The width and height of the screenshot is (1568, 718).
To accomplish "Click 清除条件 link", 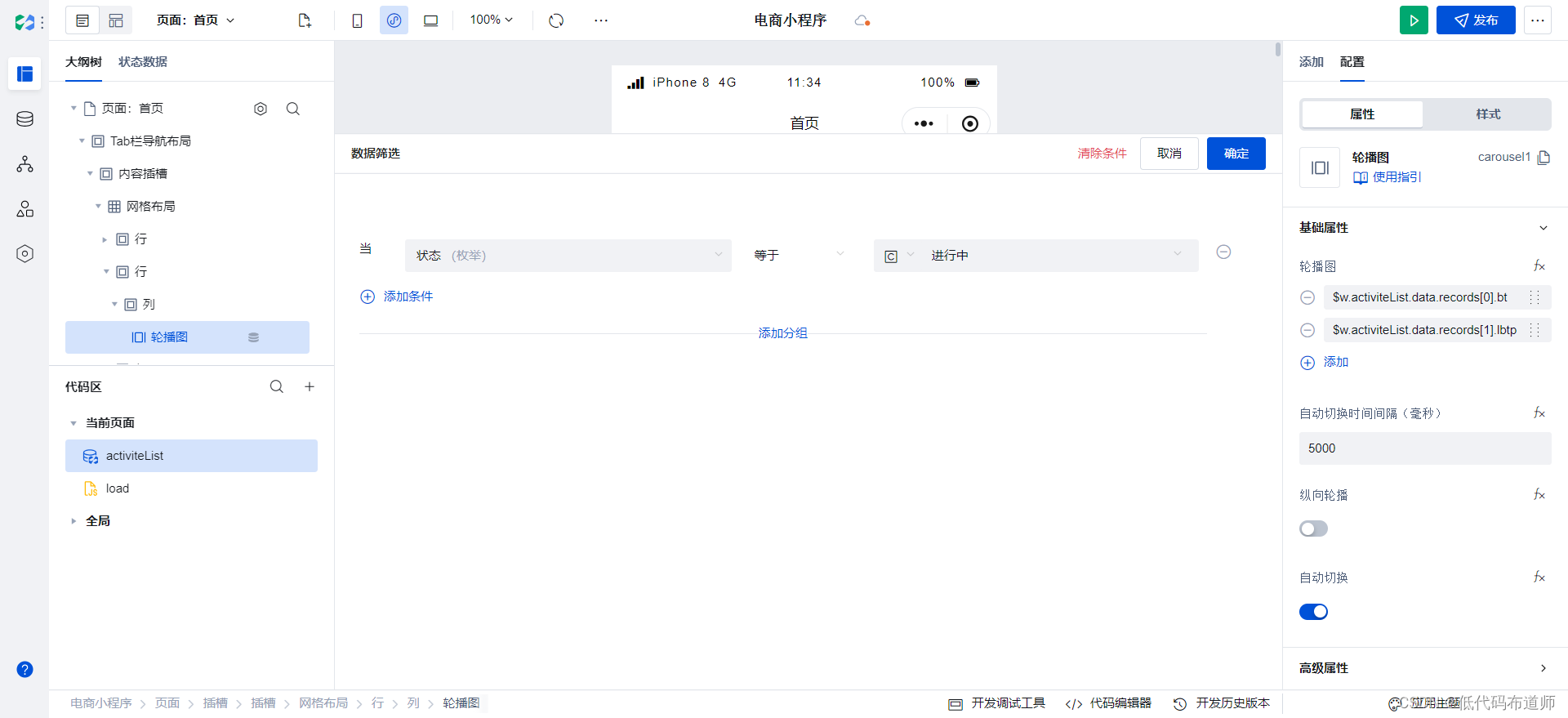I will pyautogui.click(x=1102, y=154).
